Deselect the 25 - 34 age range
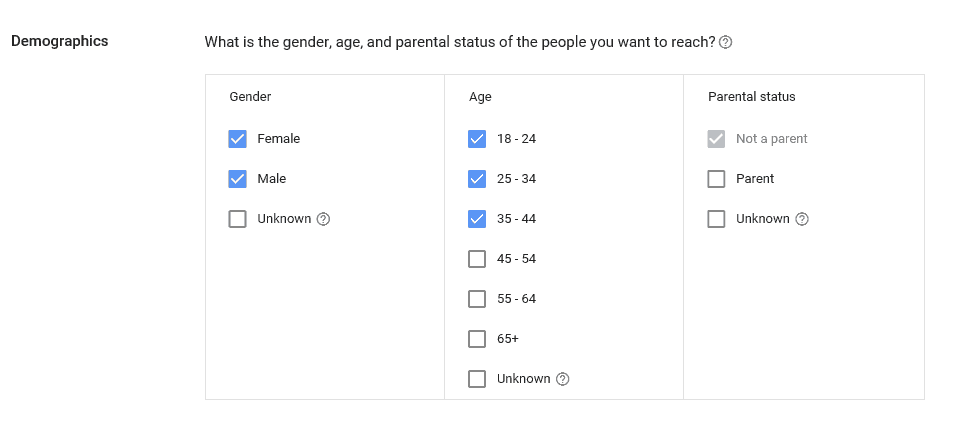Screen dimensions: 963x427 tap(477, 179)
